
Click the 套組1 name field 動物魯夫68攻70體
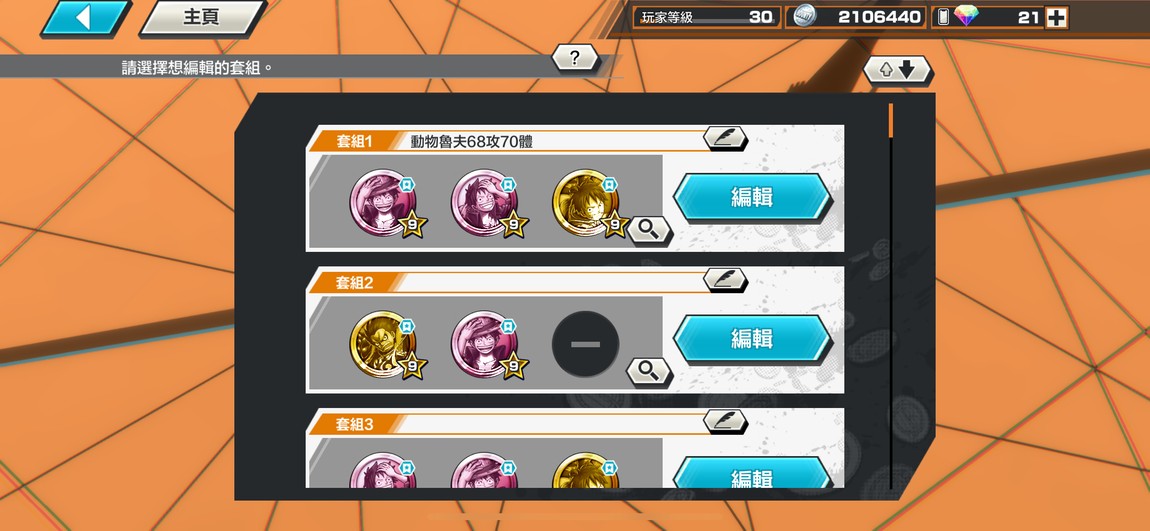[472, 142]
